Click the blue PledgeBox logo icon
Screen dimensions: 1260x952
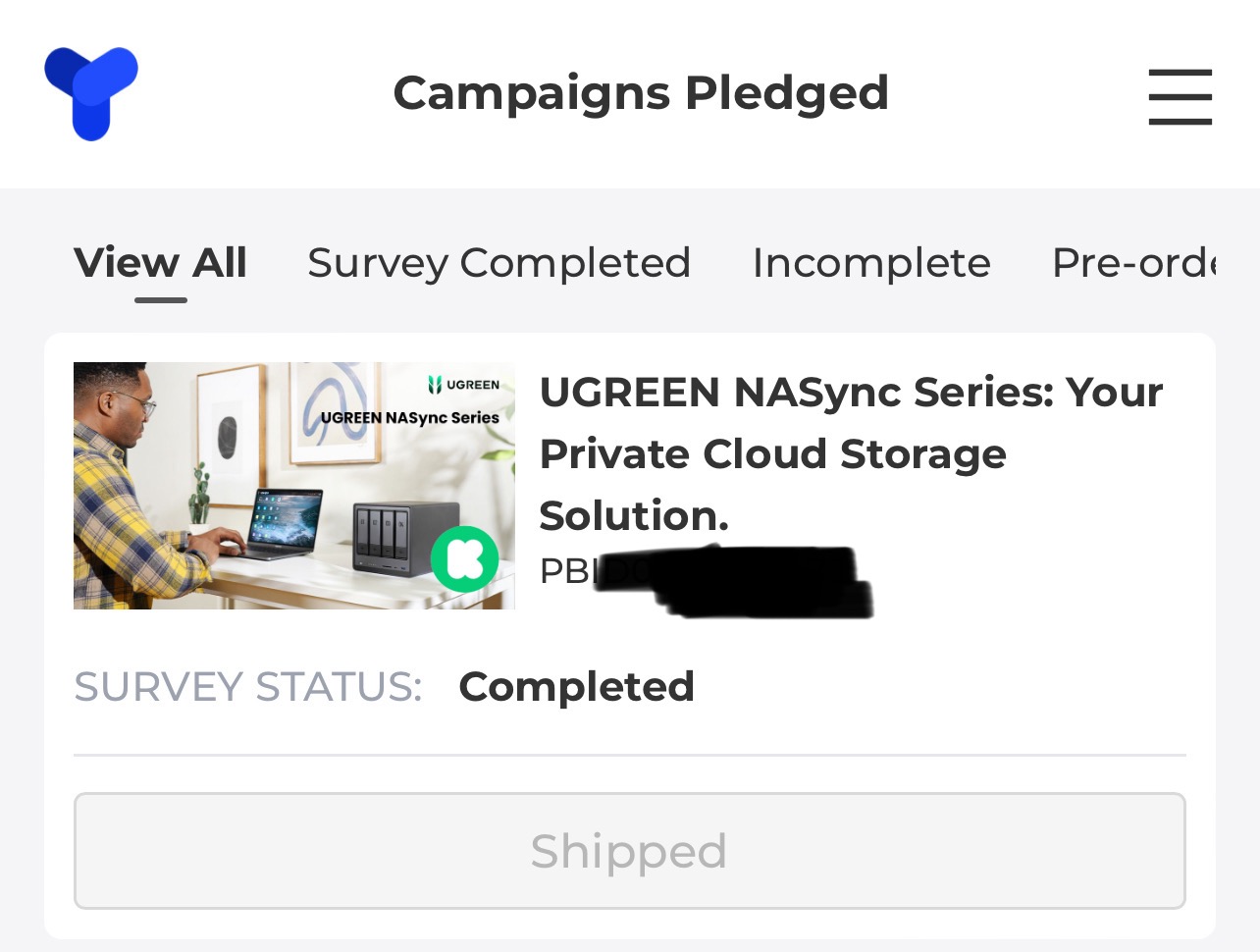click(x=90, y=92)
